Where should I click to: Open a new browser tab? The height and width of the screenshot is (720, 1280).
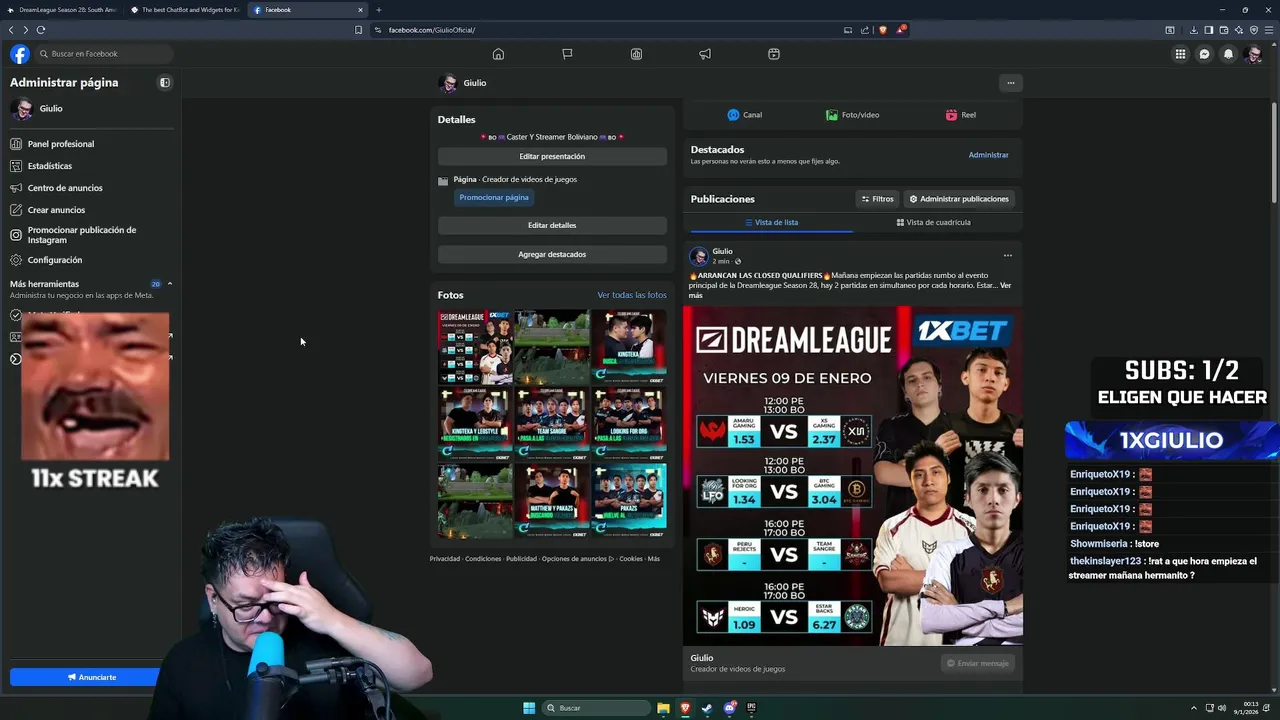(378, 10)
